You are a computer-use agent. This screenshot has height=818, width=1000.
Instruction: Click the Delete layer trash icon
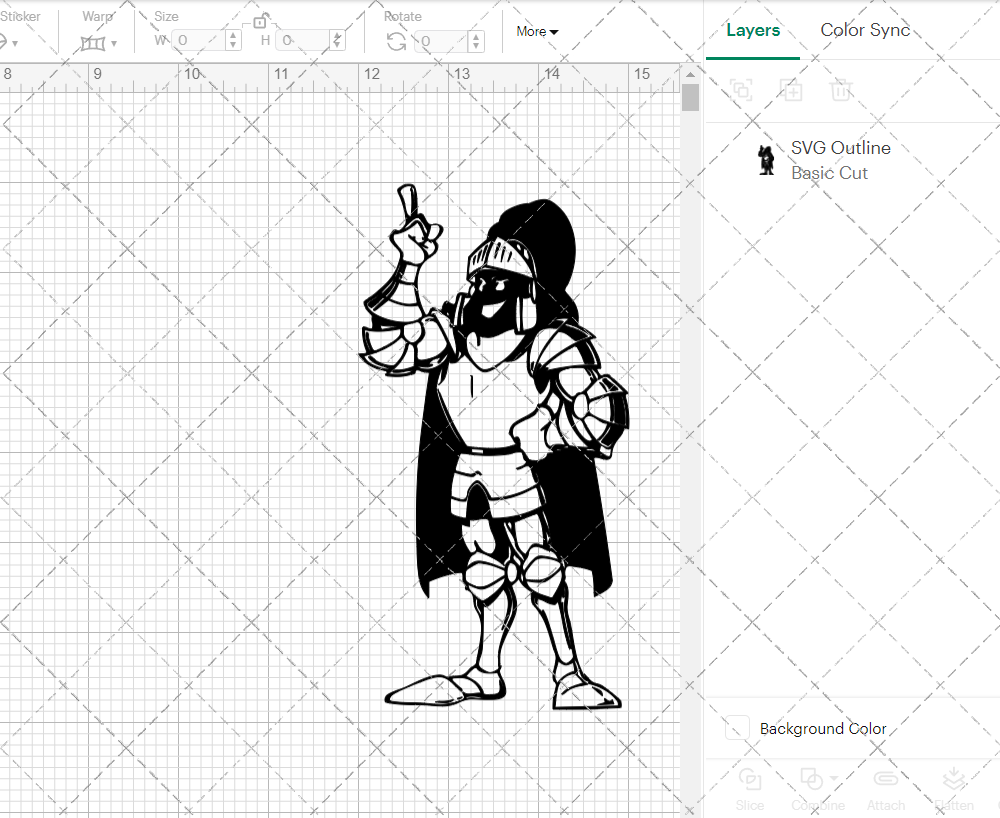click(x=841, y=90)
